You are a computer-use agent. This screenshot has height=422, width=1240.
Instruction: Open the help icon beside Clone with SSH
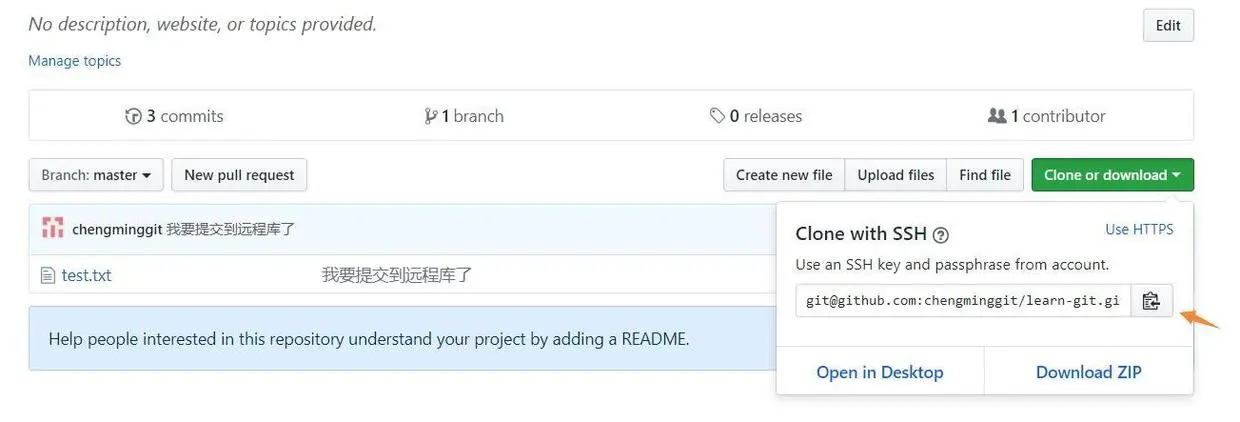click(x=940, y=235)
